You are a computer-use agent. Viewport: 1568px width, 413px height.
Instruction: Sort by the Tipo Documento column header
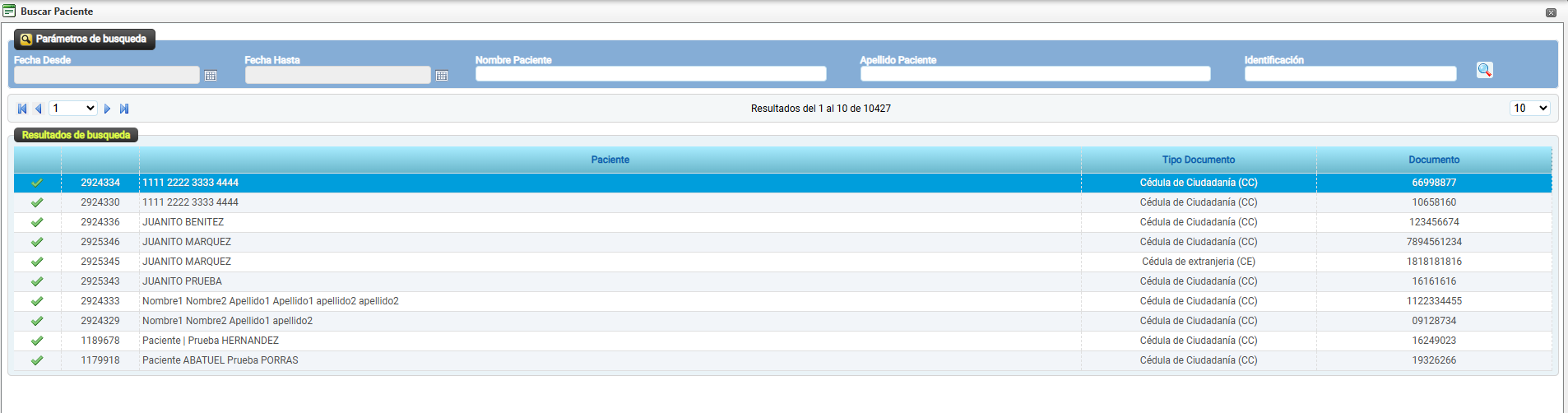1198,160
